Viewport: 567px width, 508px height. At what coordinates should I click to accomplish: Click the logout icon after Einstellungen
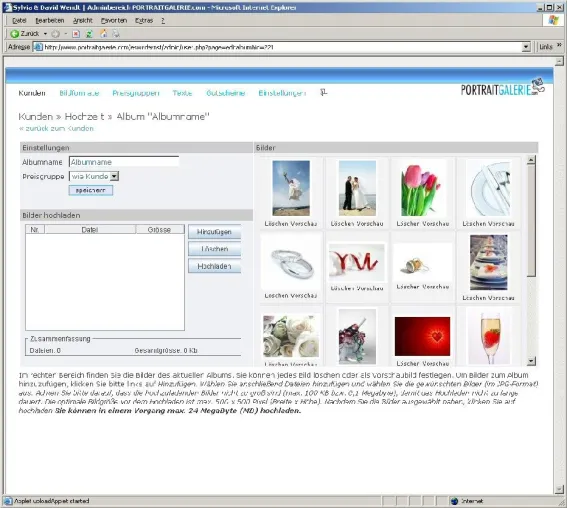tap(323, 93)
